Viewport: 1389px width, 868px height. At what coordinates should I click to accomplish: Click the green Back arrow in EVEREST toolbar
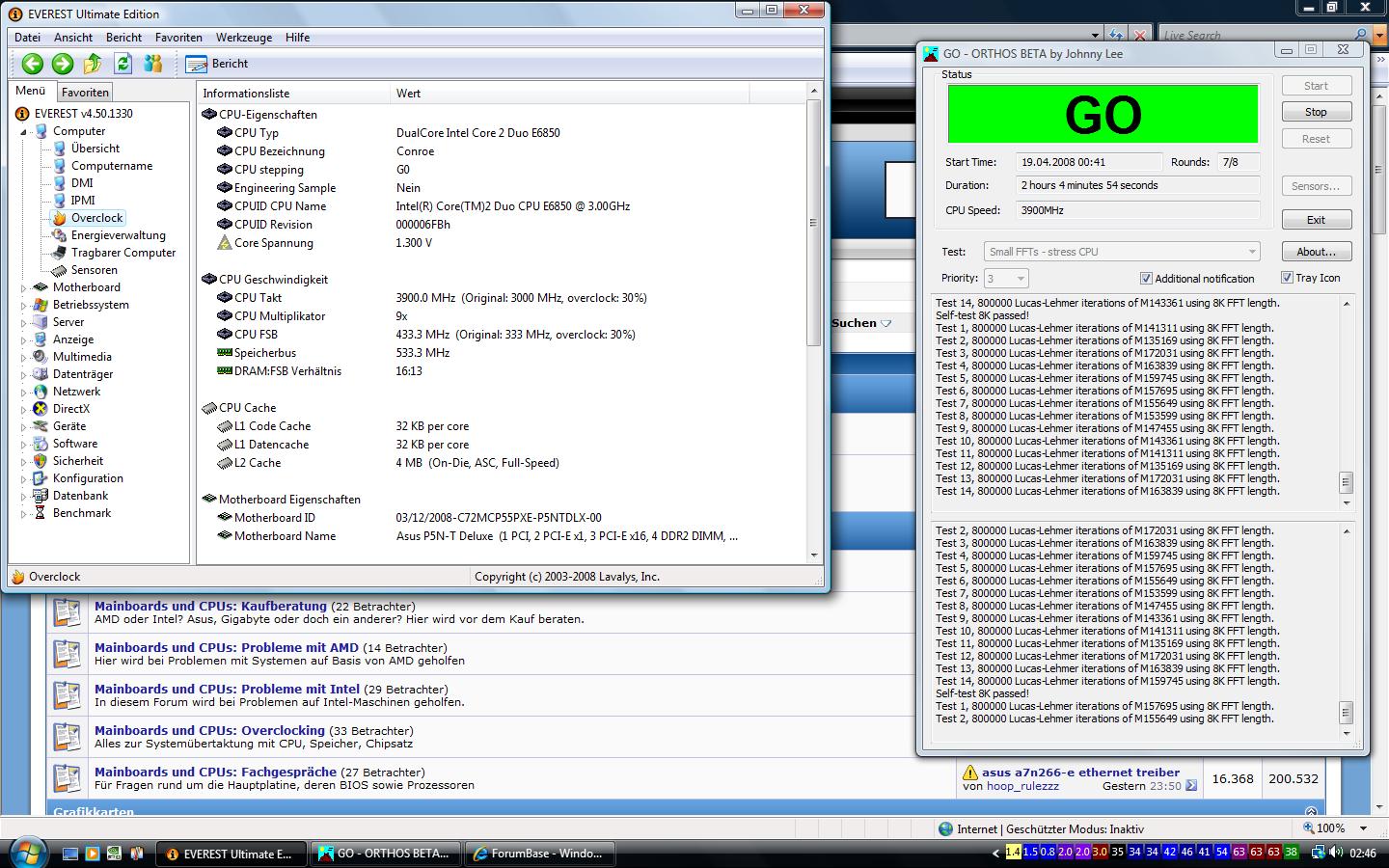point(33,64)
